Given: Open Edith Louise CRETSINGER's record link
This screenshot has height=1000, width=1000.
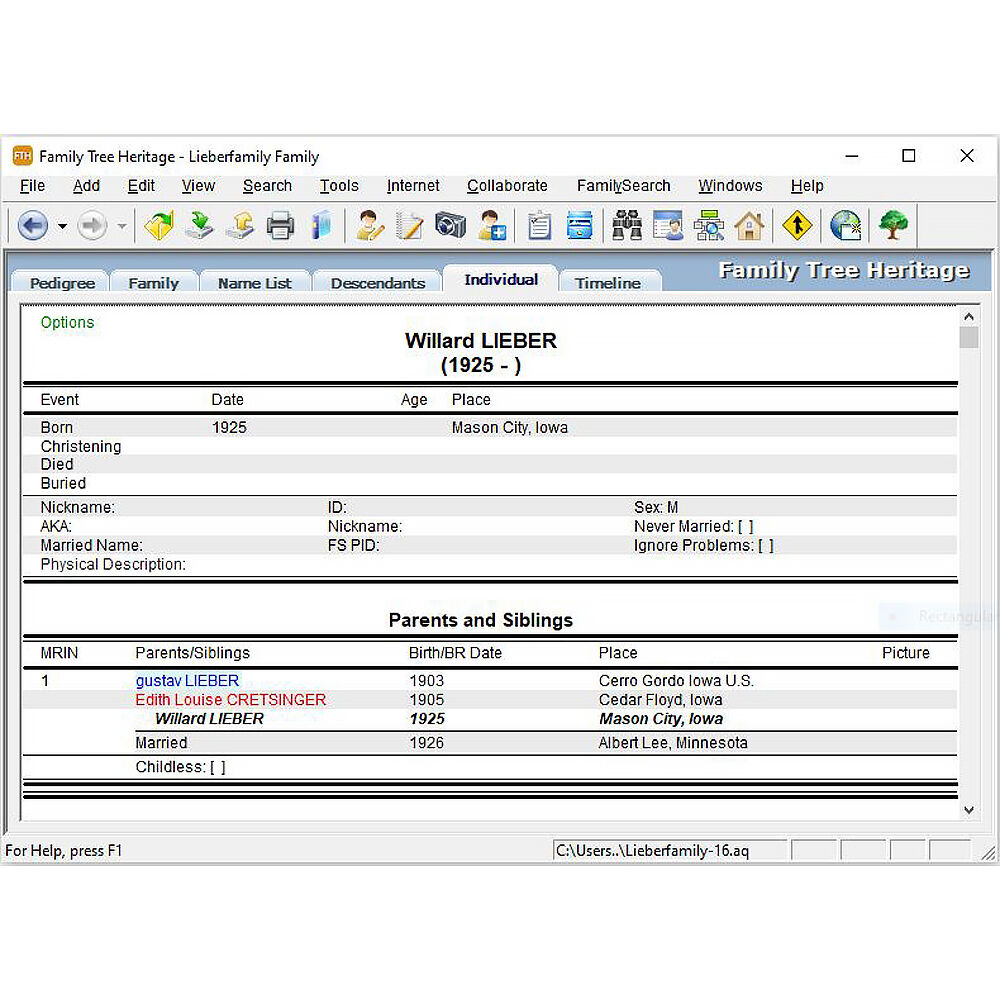Looking at the screenshot, I should (230, 700).
